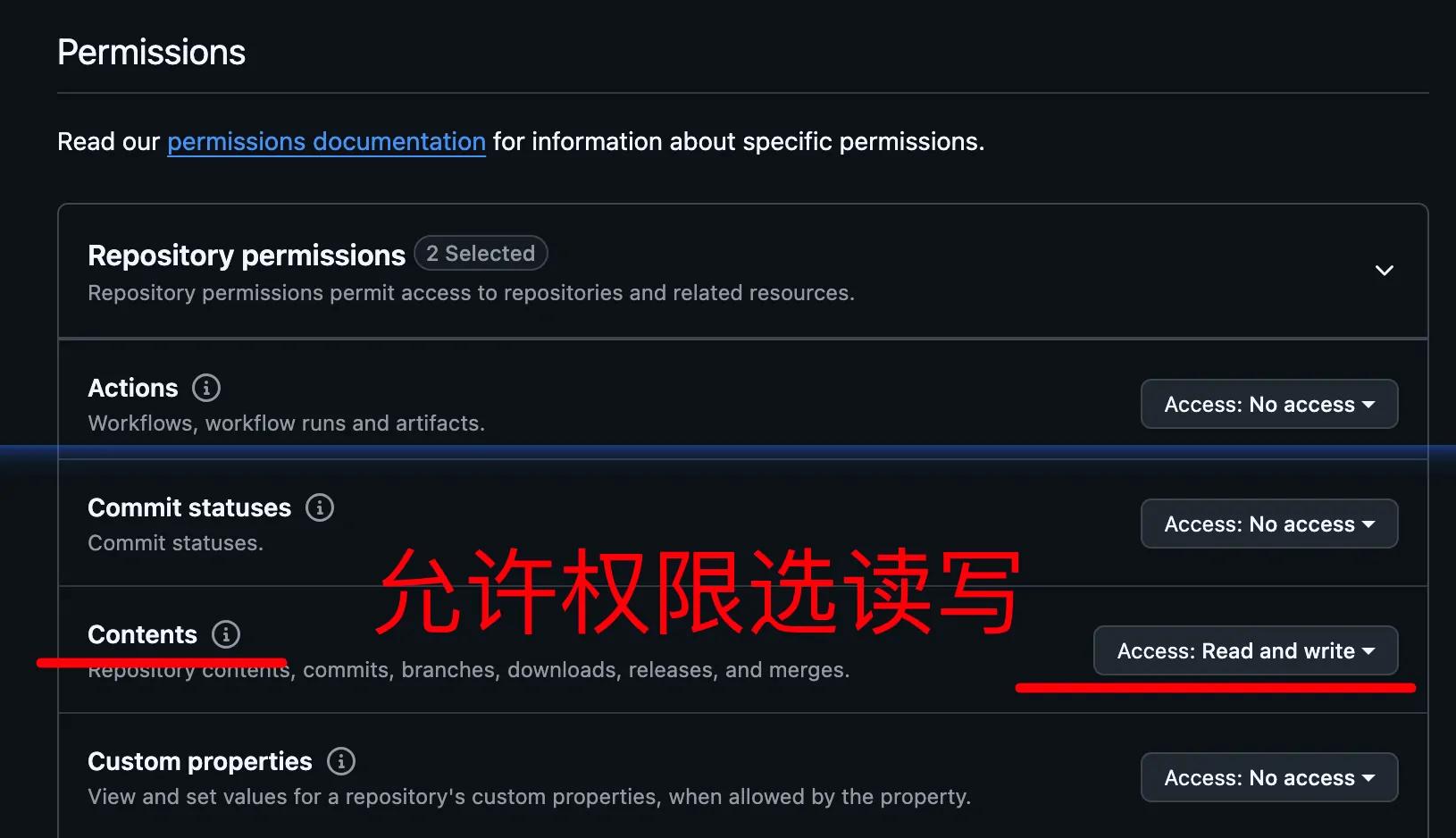The height and width of the screenshot is (838, 1456).
Task: Open the Custom properties access dropdown
Action: point(1269,777)
